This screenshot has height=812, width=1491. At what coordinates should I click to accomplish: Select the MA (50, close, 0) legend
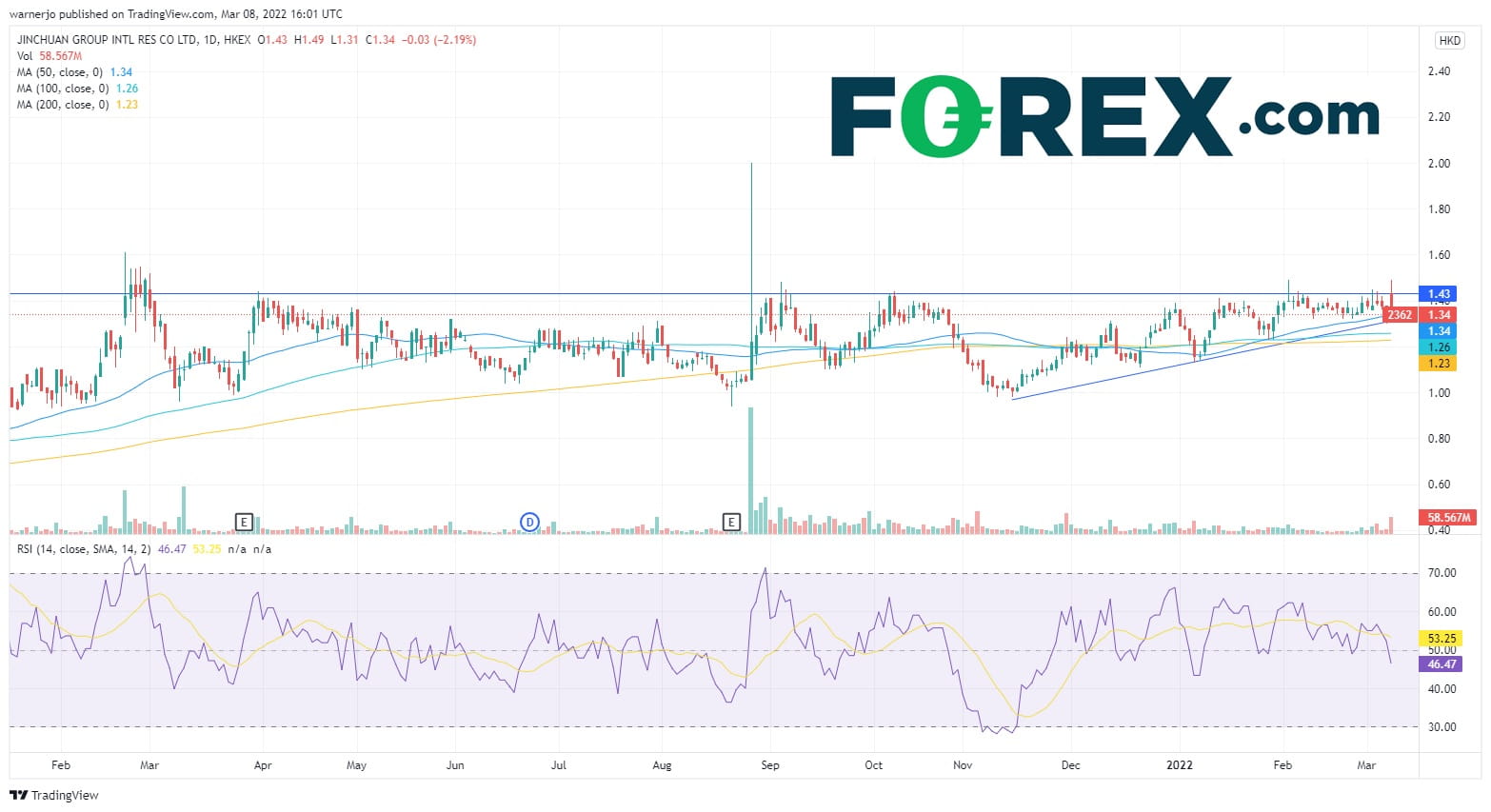60,72
